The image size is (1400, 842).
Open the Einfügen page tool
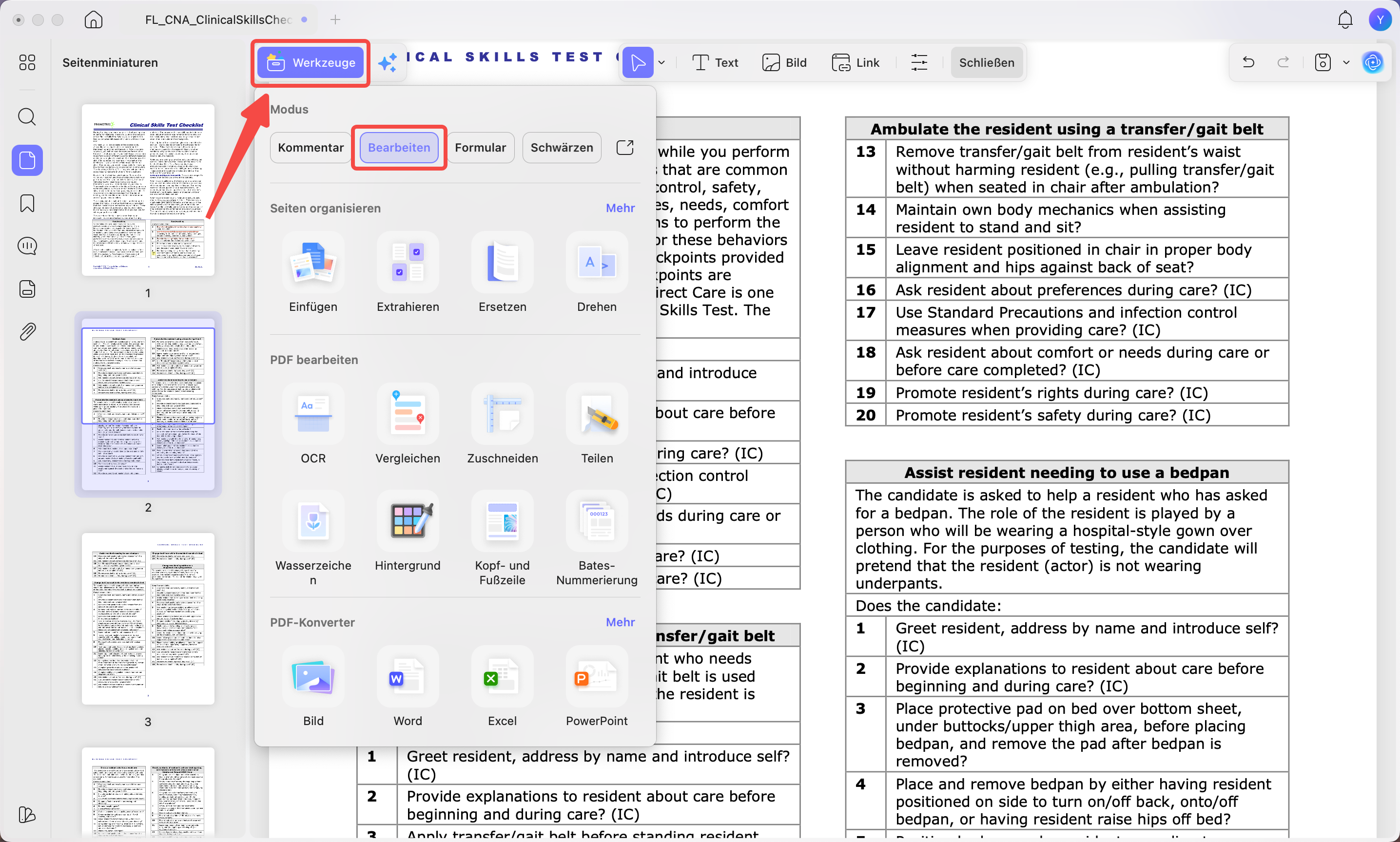pyautogui.click(x=313, y=273)
